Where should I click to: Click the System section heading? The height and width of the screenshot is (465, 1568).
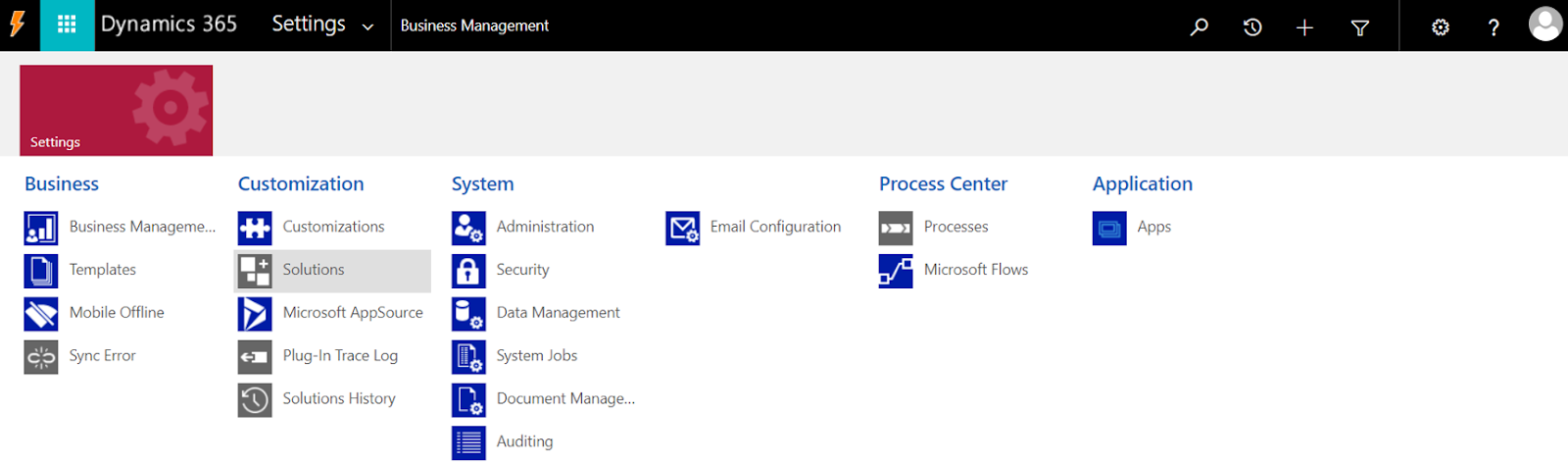[482, 183]
